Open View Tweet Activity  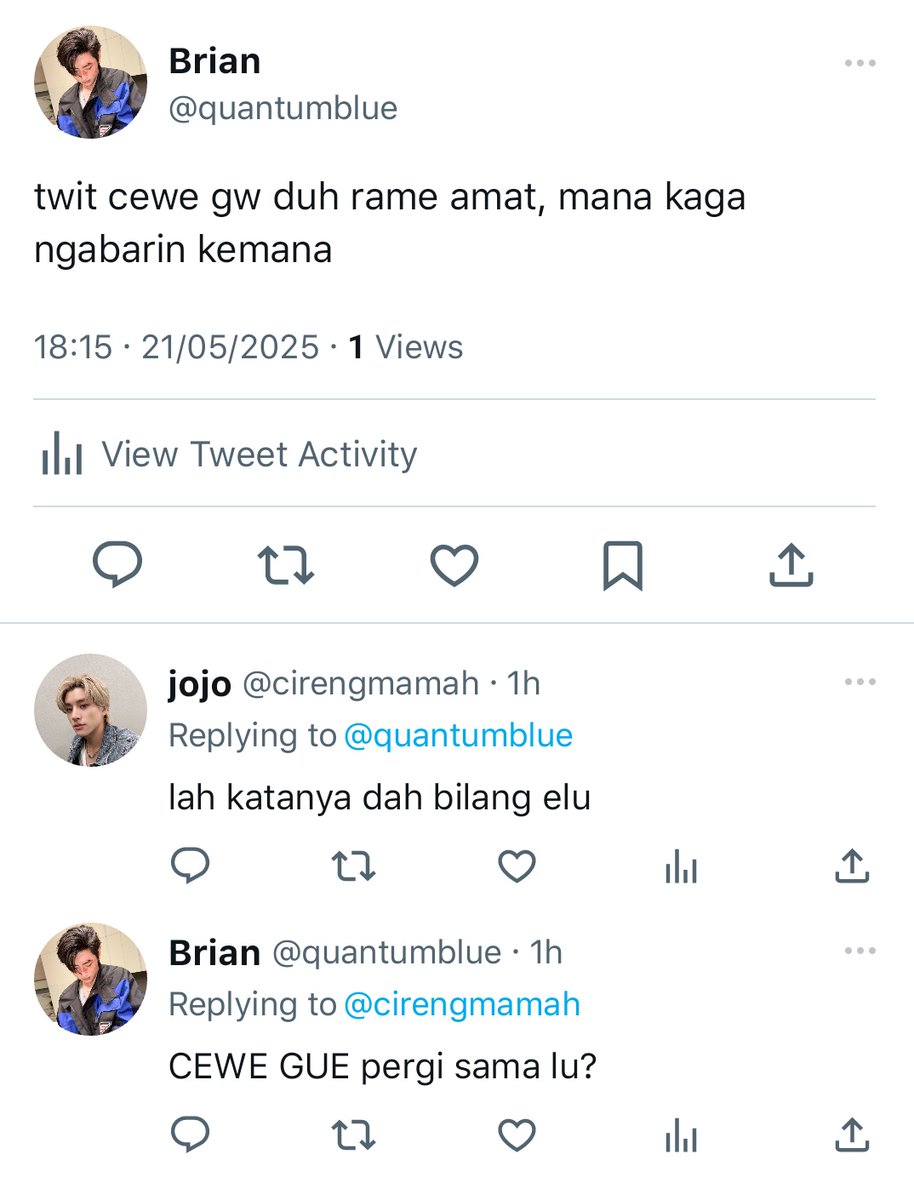pyautogui.click(x=229, y=455)
